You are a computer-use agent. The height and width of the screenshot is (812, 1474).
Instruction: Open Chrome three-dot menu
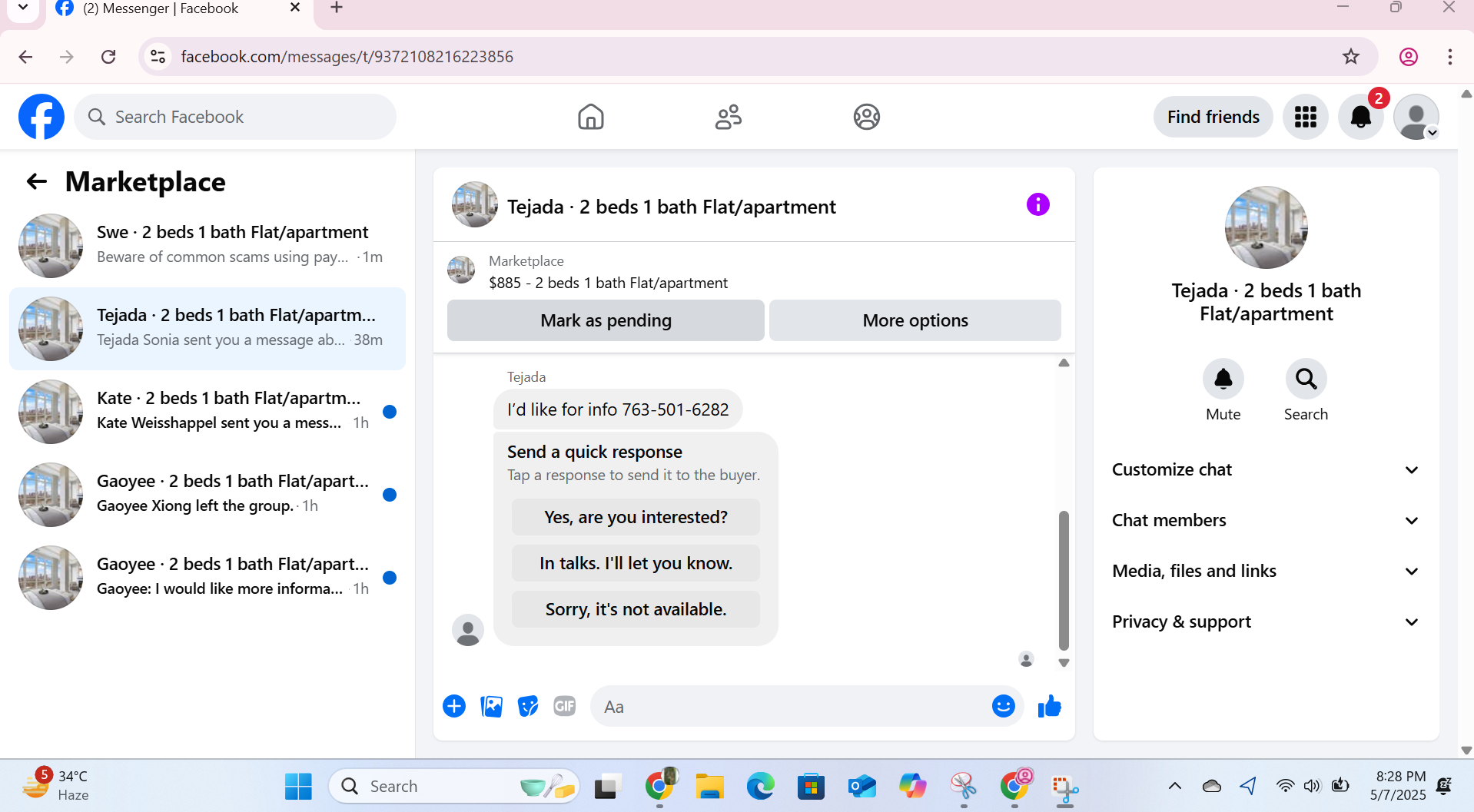[x=1449, y=56]
